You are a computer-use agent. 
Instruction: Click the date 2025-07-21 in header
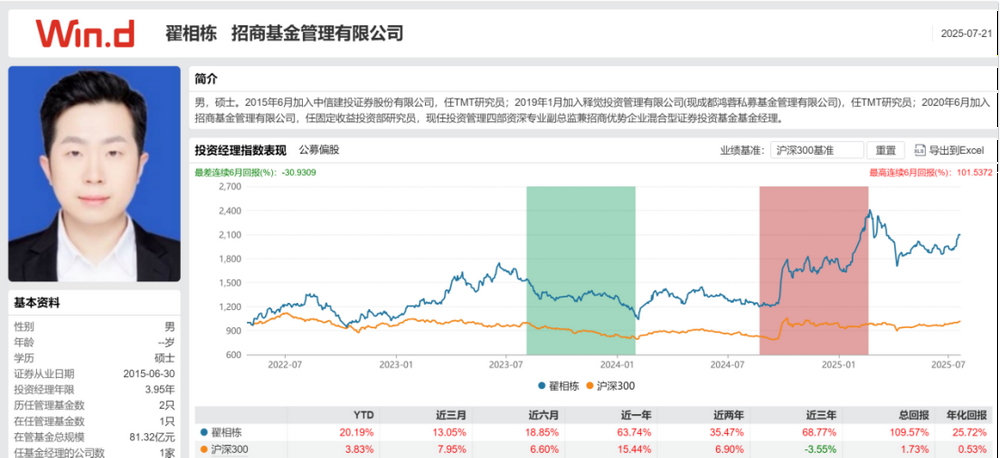point(967,33)
